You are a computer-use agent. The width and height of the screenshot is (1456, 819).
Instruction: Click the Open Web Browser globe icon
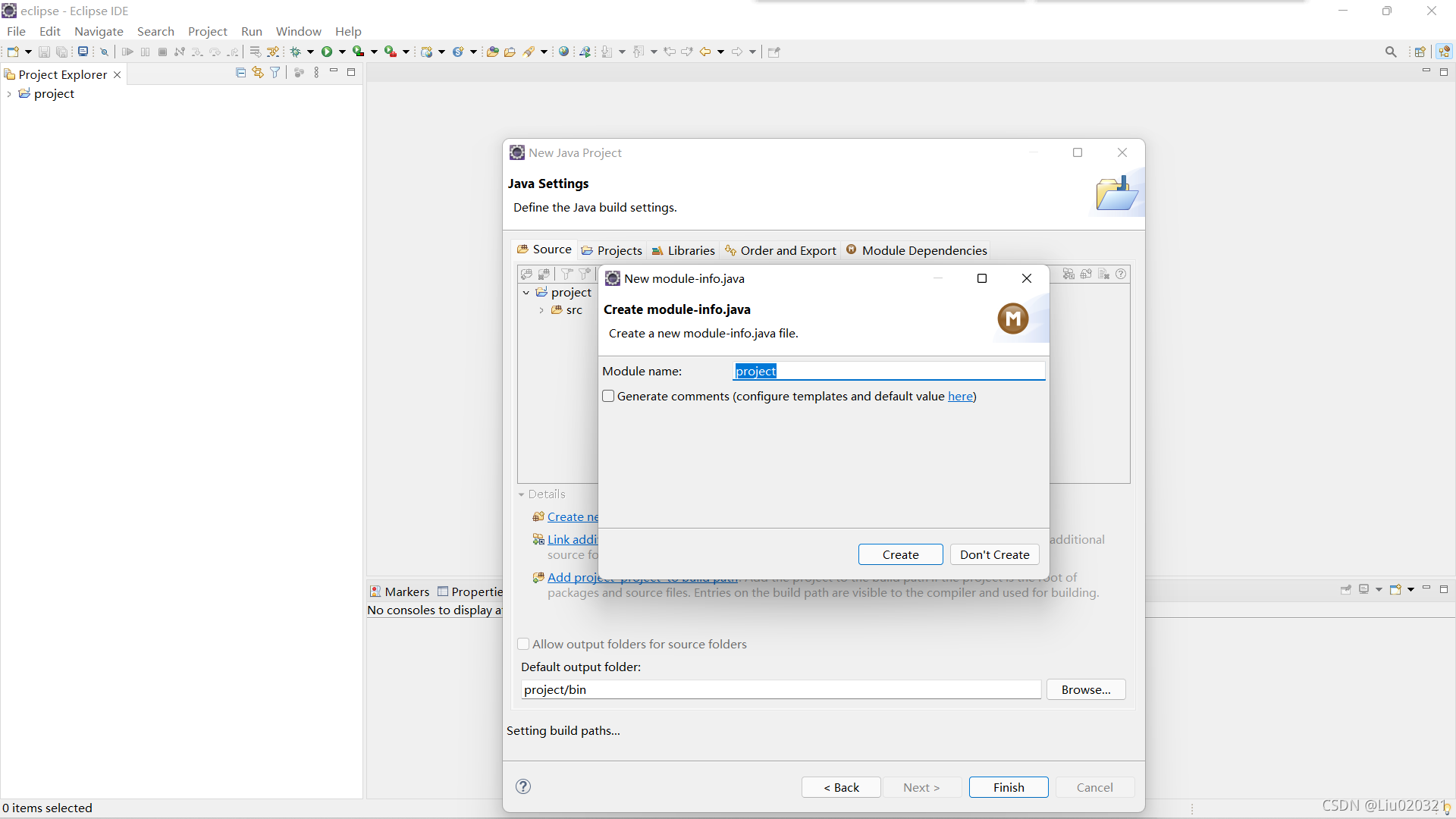563,52
